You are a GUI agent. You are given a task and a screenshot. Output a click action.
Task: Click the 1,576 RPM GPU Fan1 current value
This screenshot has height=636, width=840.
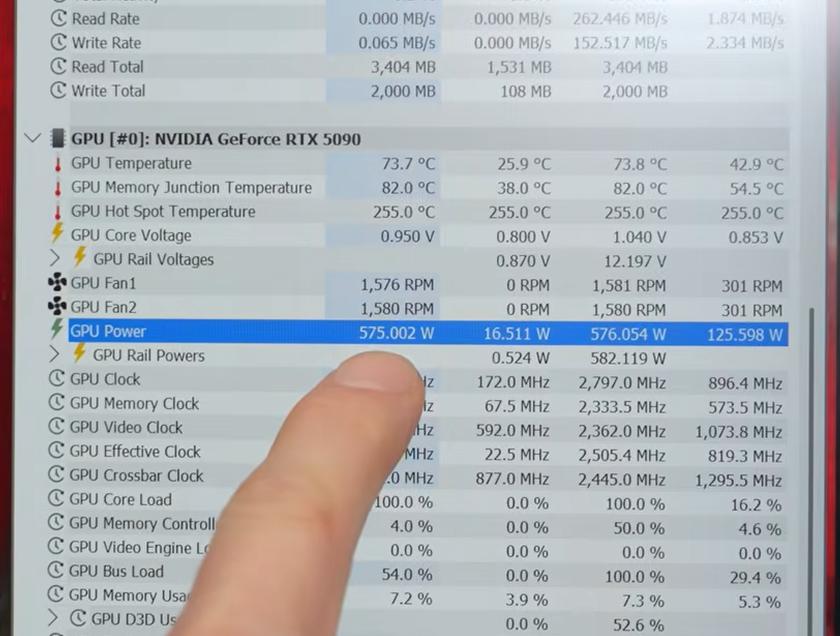coord(397,285)
